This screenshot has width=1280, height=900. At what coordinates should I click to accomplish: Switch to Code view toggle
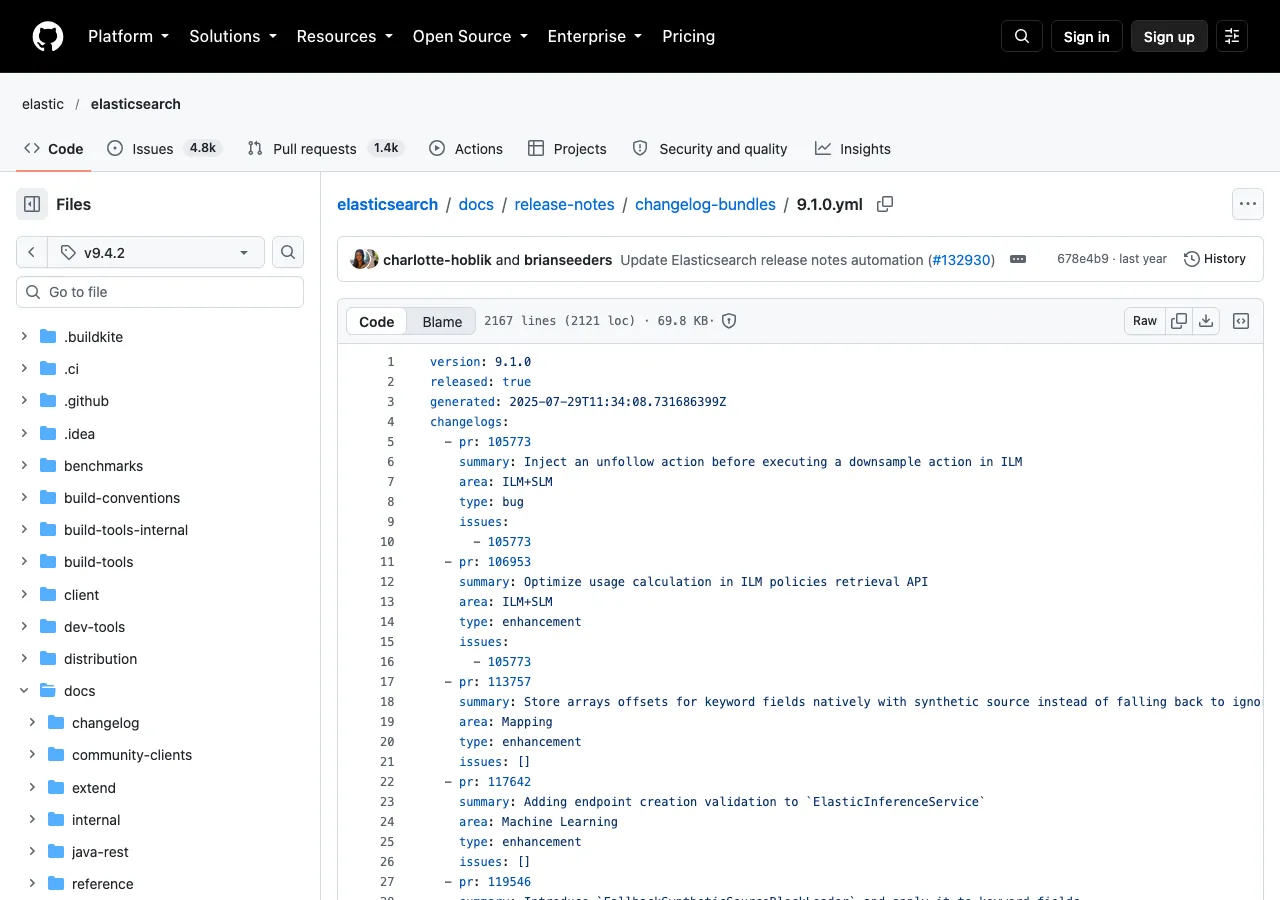click(x=377, y=321)
